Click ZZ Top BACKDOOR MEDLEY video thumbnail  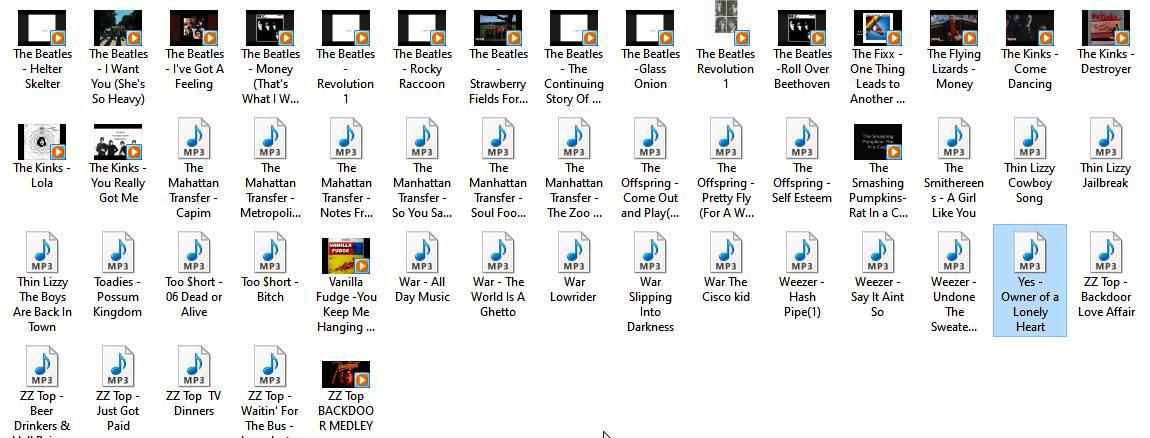346,374
